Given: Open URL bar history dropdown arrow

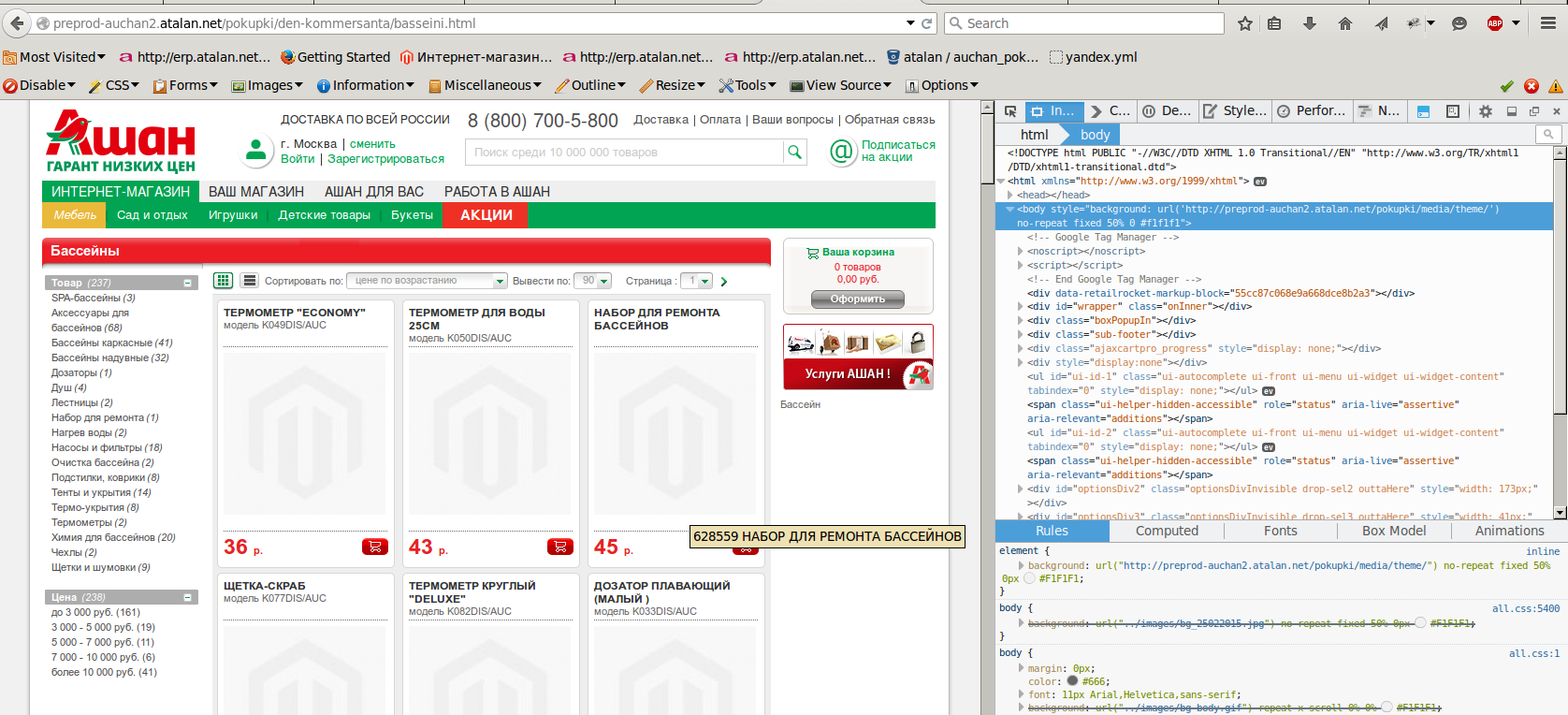Looking at the screenshot, I should [910, 23].
